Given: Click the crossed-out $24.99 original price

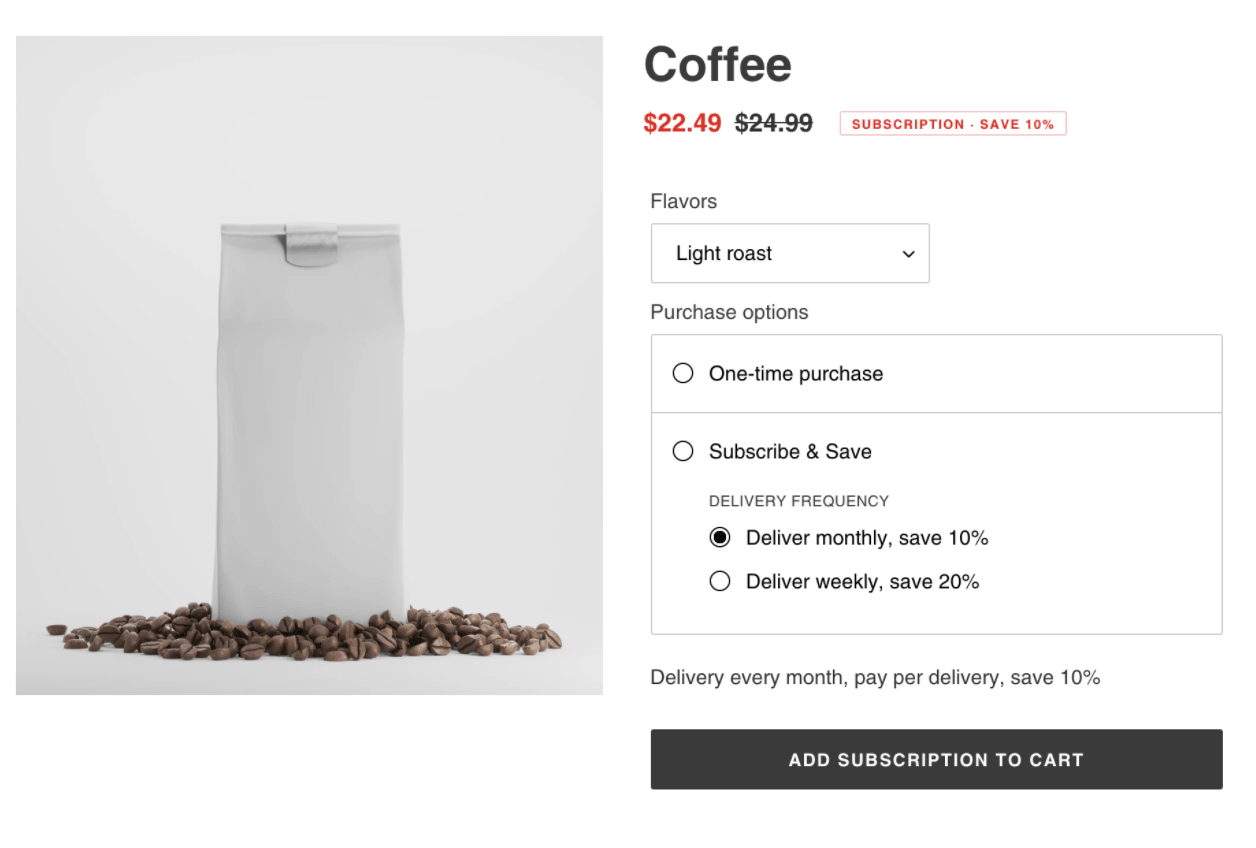Looking at the screenshot, I should (x=773, y=123).
